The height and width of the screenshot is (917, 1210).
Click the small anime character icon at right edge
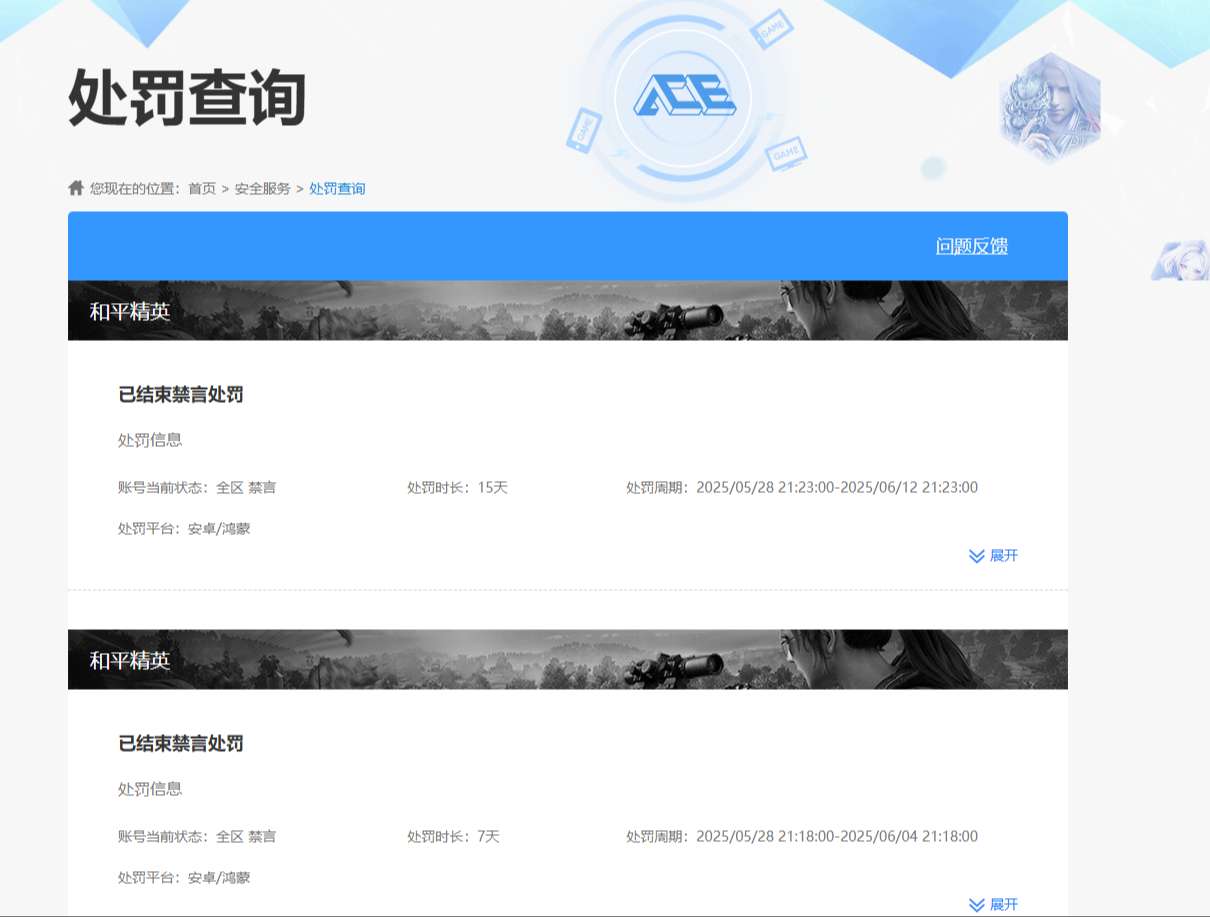[1180, 260]
